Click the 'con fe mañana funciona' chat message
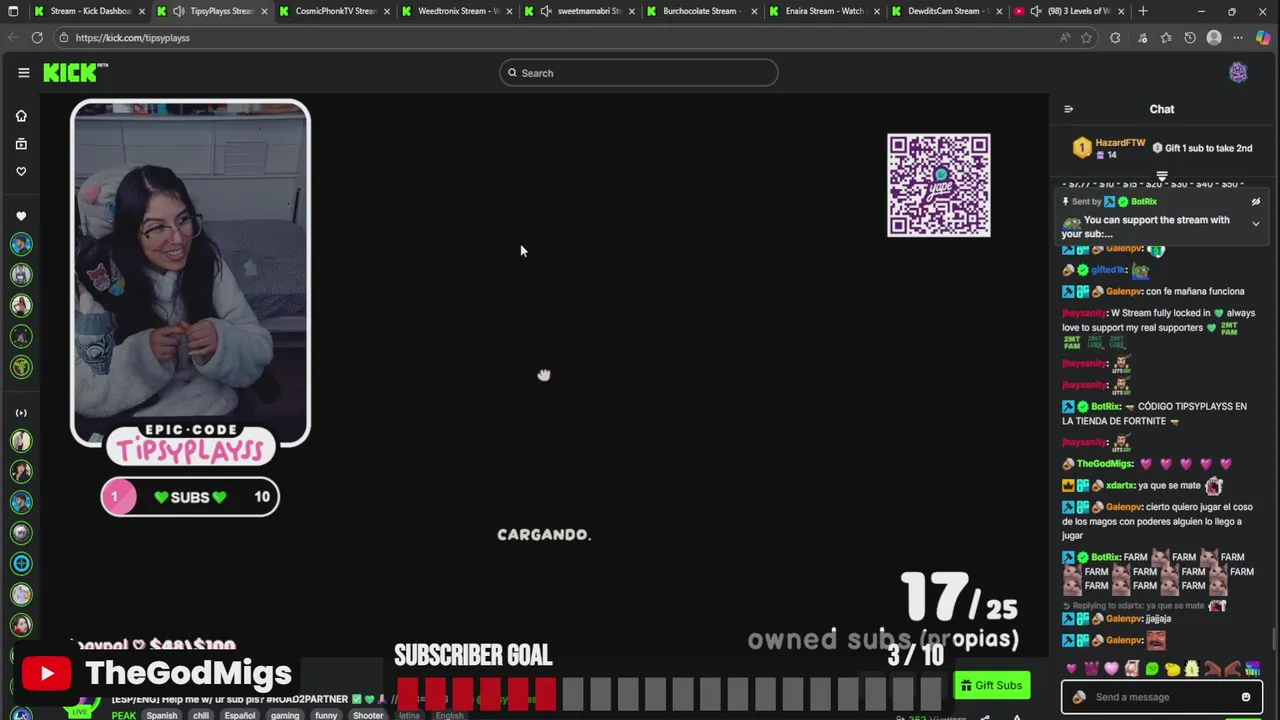Image resolution: width=1280 pixels, height=720 pixels. pos(1196,291)
